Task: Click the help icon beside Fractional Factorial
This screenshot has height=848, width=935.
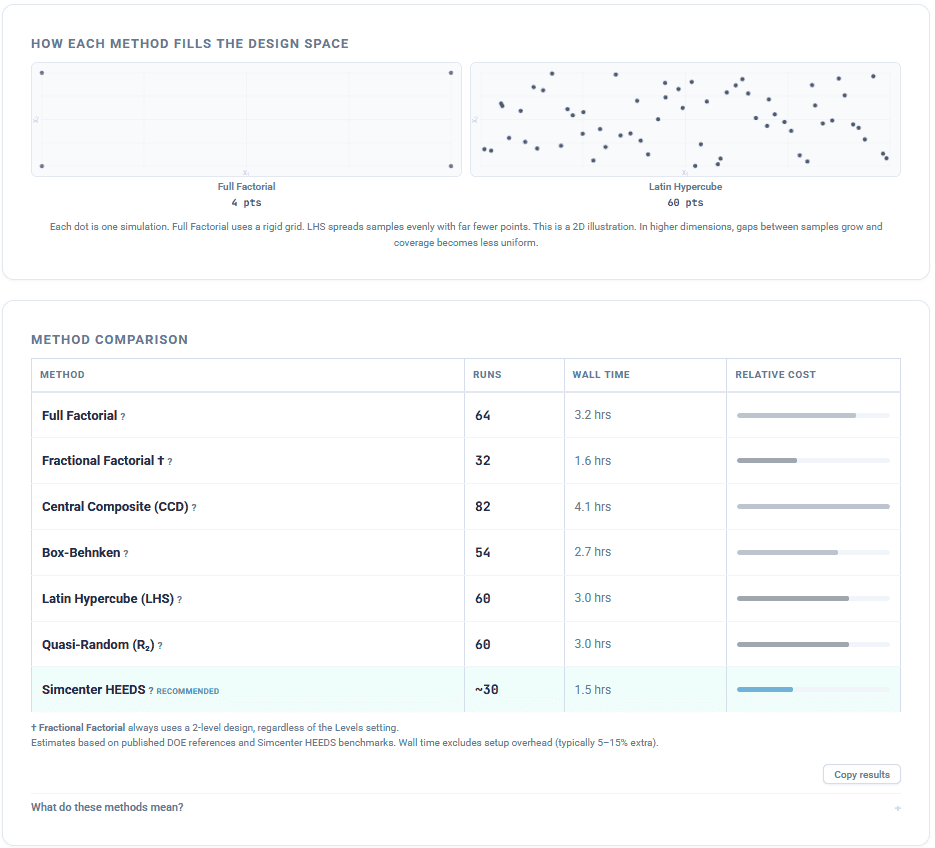Action: coord(170,462)
